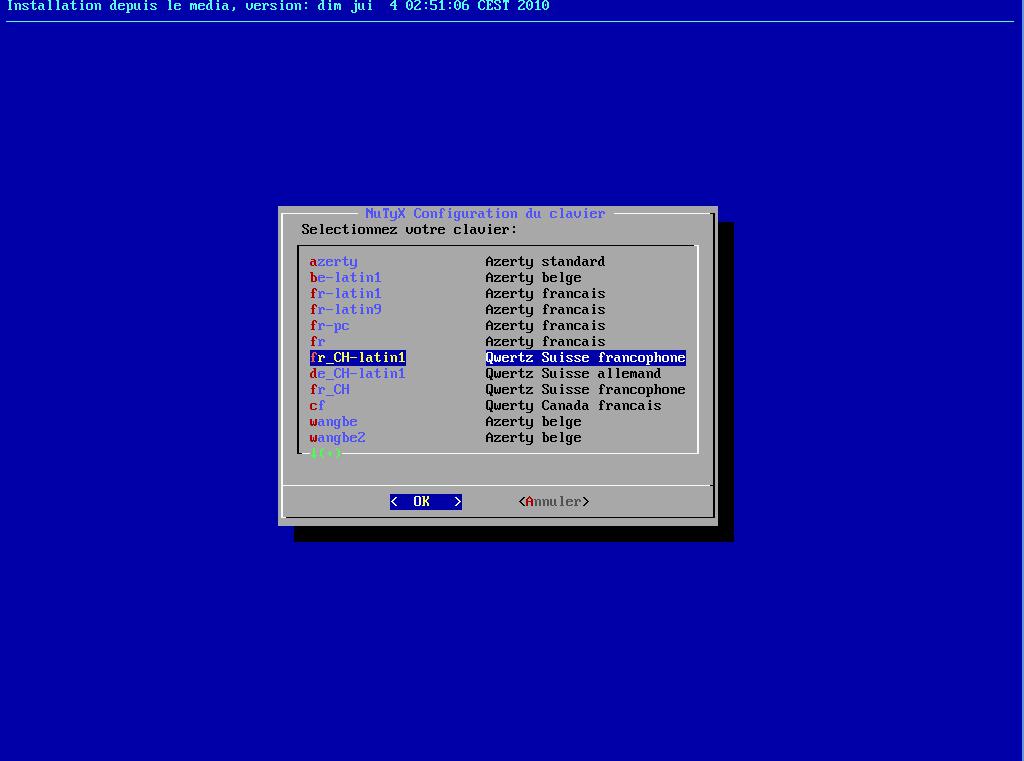Click the Azerty standard description
Image resolution: width=1024 pixels, height=761 pixels.
pyautogui.click(x=545, y=261)
